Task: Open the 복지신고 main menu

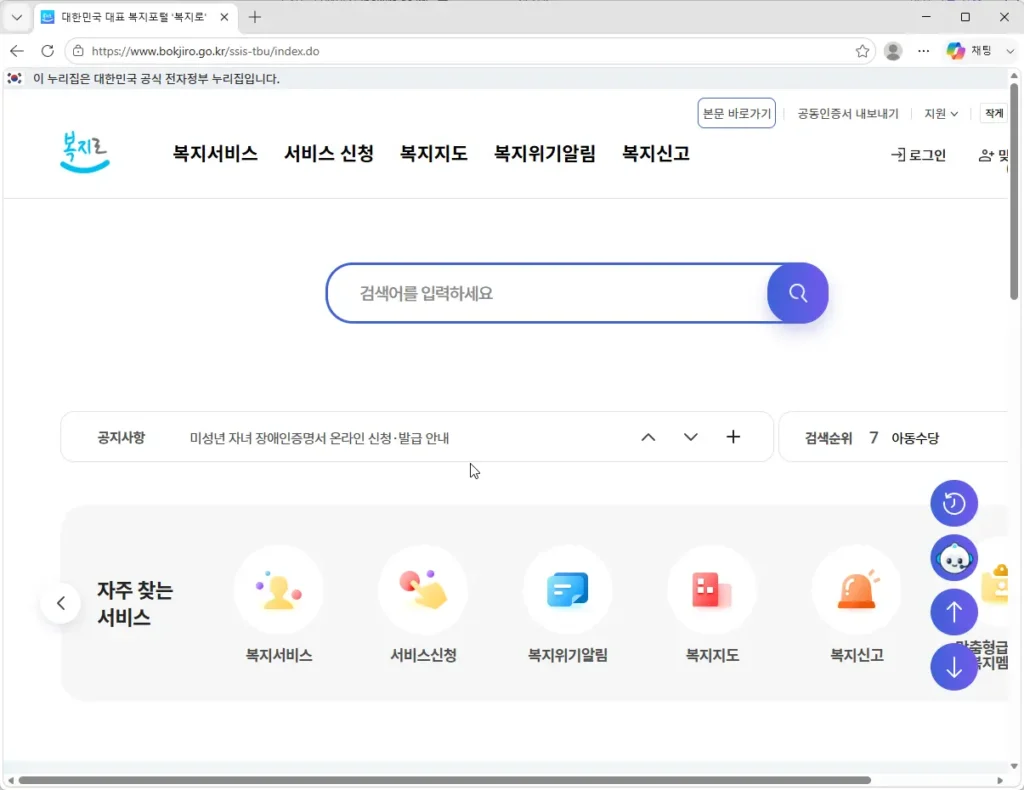Action: (x=656, y=153)
